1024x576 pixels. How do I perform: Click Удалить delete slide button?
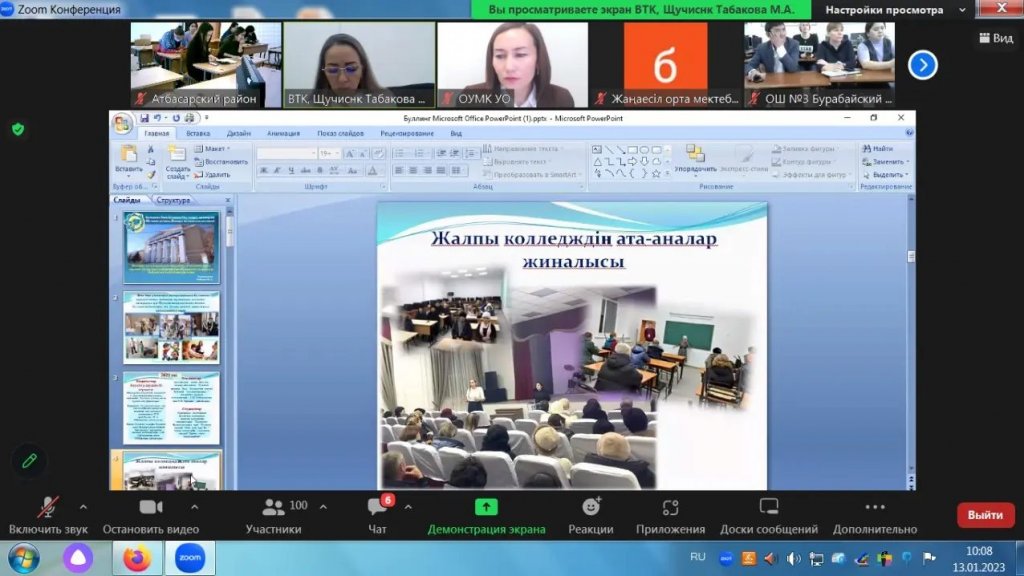coord(212,174)
